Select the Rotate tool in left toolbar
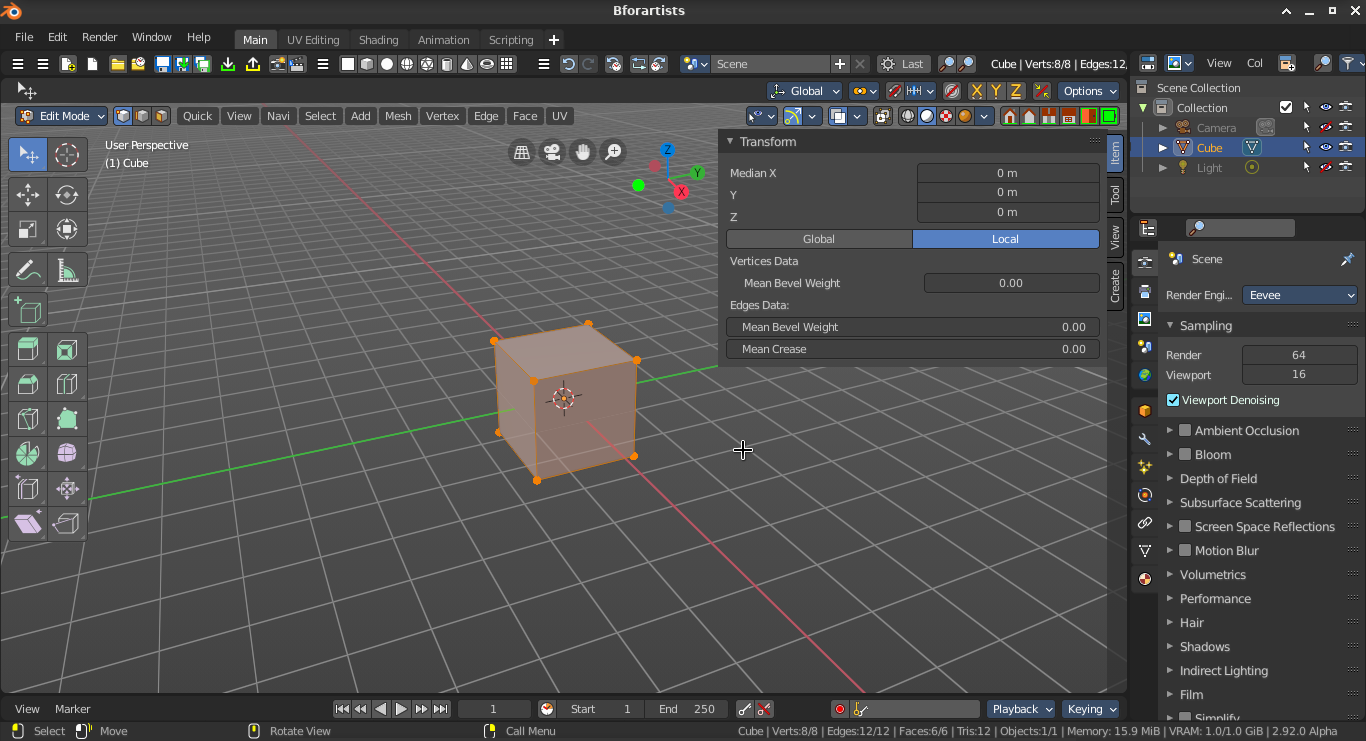 [67, 195]
